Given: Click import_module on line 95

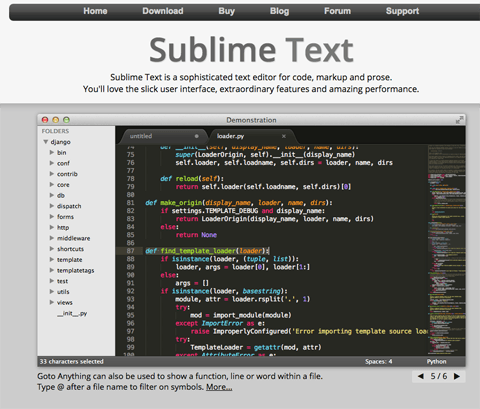Looking at the screenshot, I should 237,315.
